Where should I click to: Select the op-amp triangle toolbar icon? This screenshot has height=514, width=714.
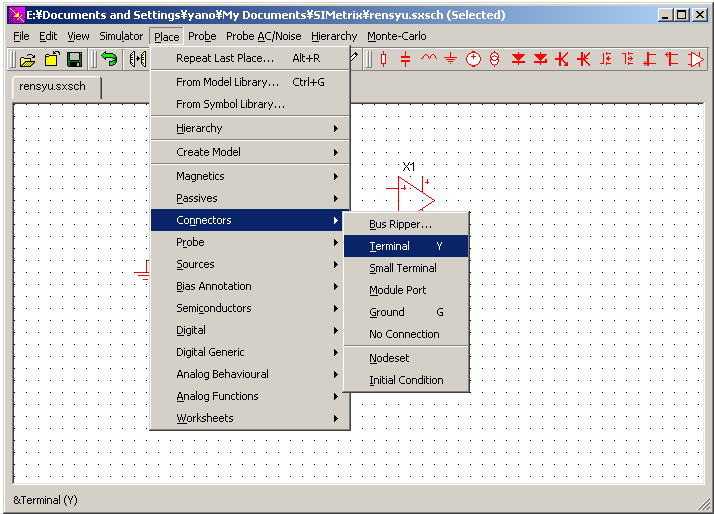[696, 59]
